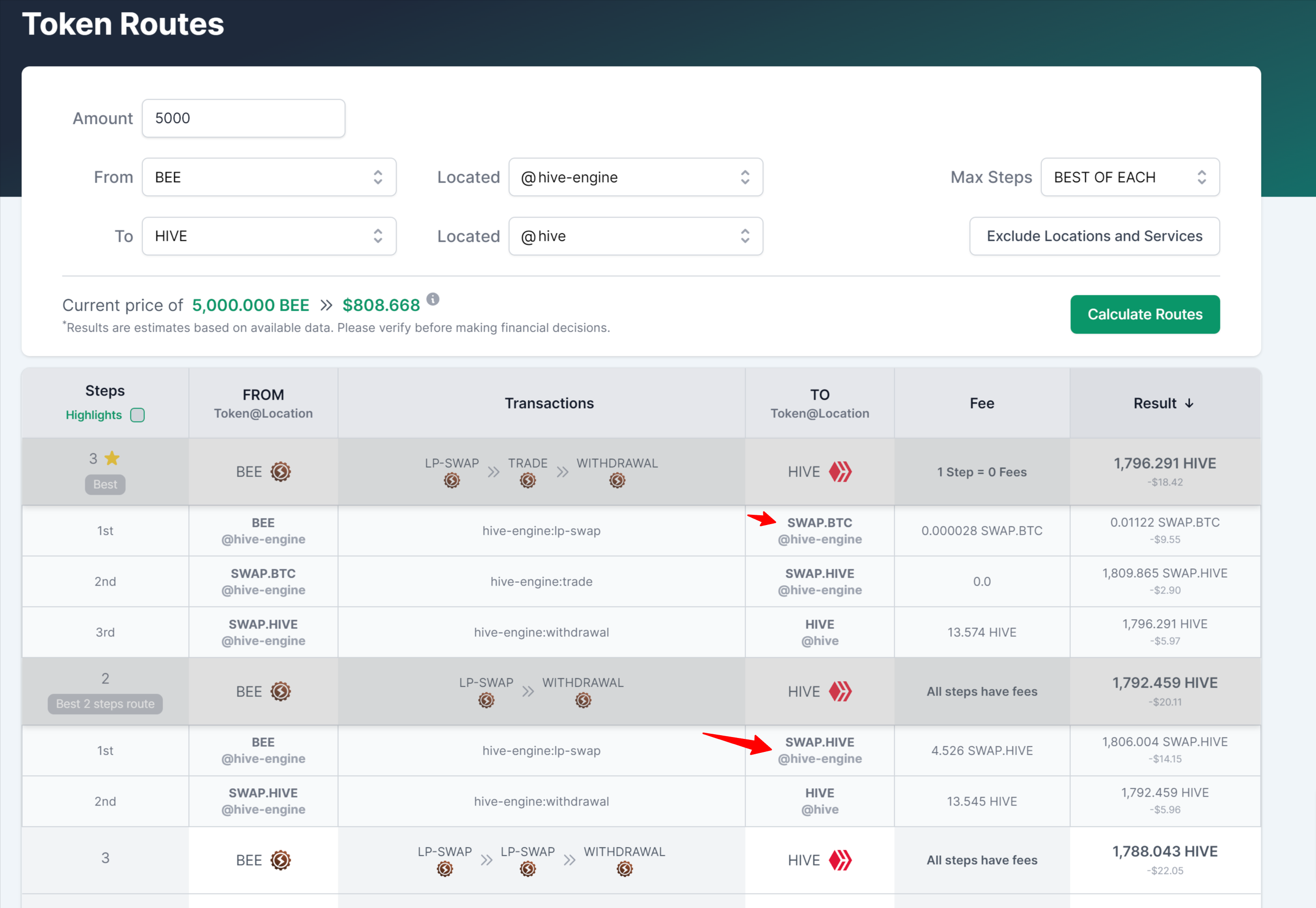
Task: Click SWAP.BTC @hive-engine TO cell
Action: [819, 531]
